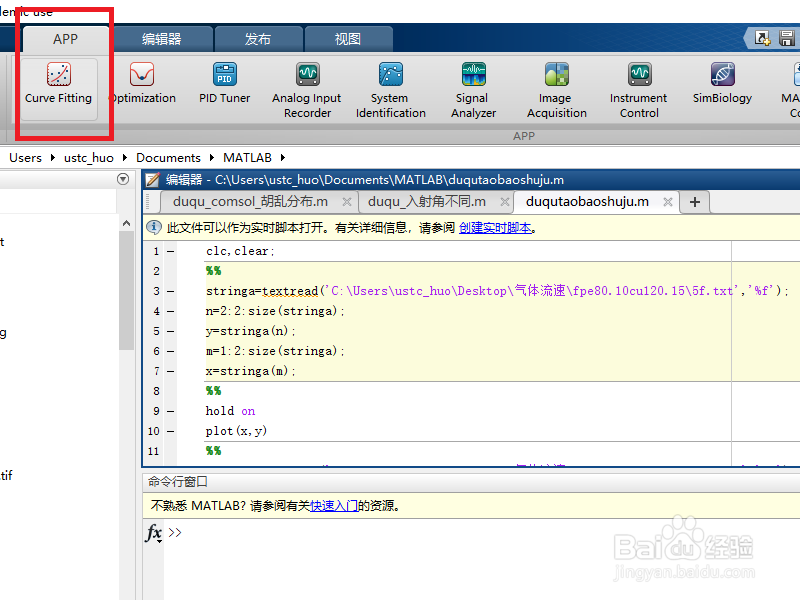Click the save icon in the top-right toolbar
This screenshot has width=800, height=600.
(786, 38)
